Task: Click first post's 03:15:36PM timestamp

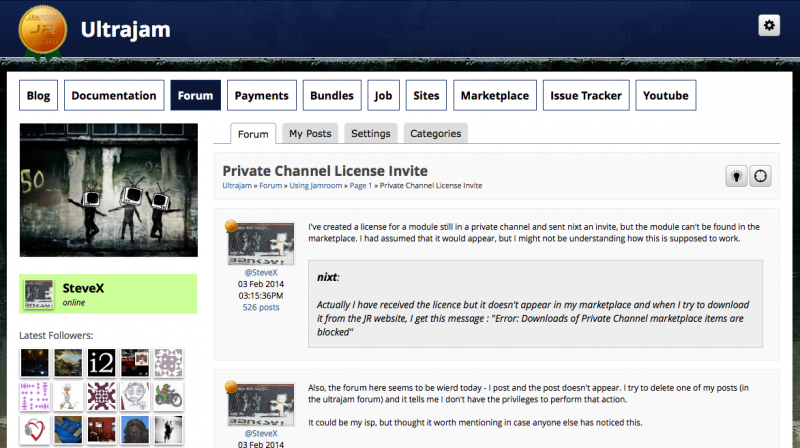Action: pyautogui.click(x=261, y=295)
